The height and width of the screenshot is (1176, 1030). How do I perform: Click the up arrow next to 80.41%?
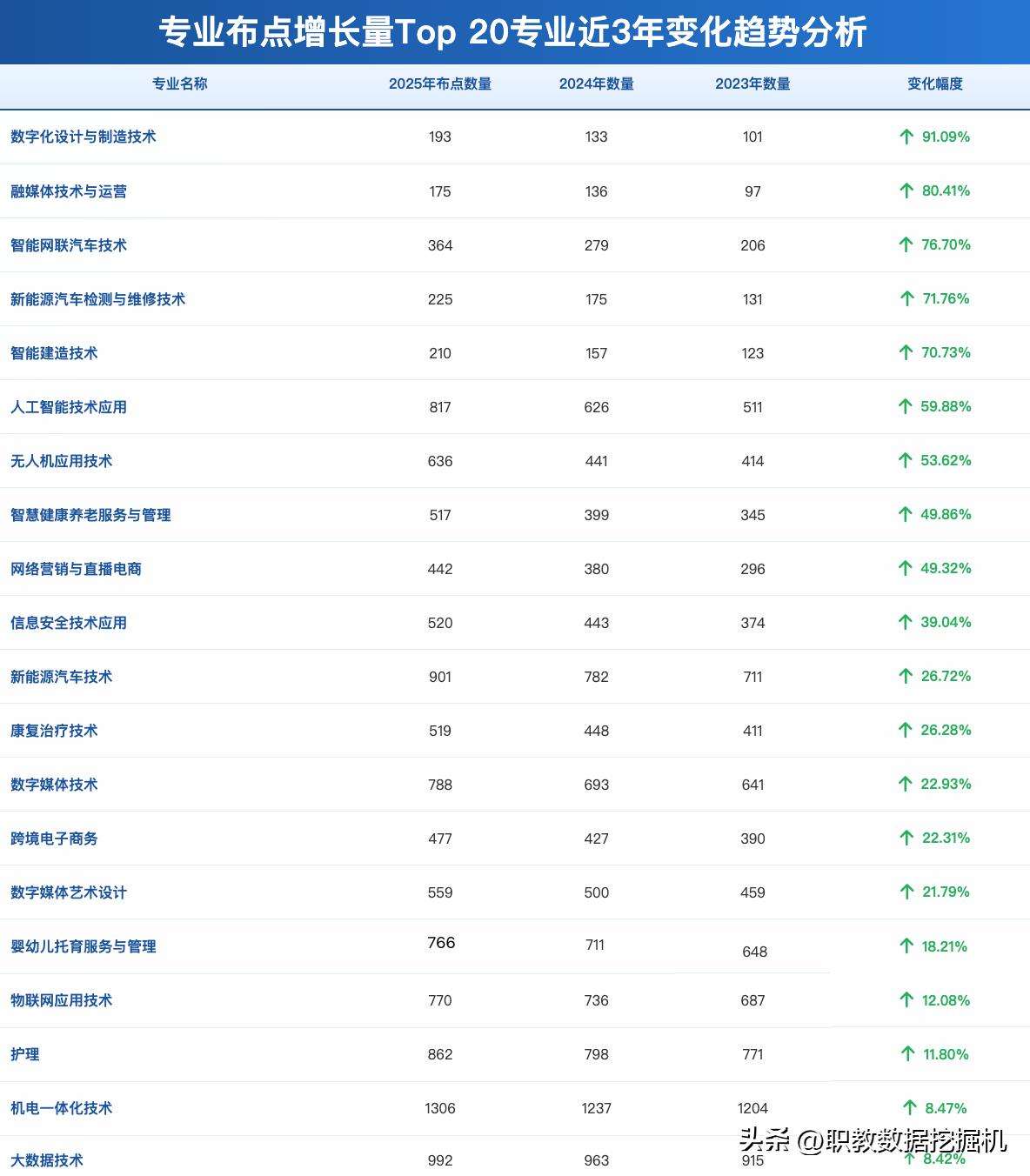(x=906, y=190)
